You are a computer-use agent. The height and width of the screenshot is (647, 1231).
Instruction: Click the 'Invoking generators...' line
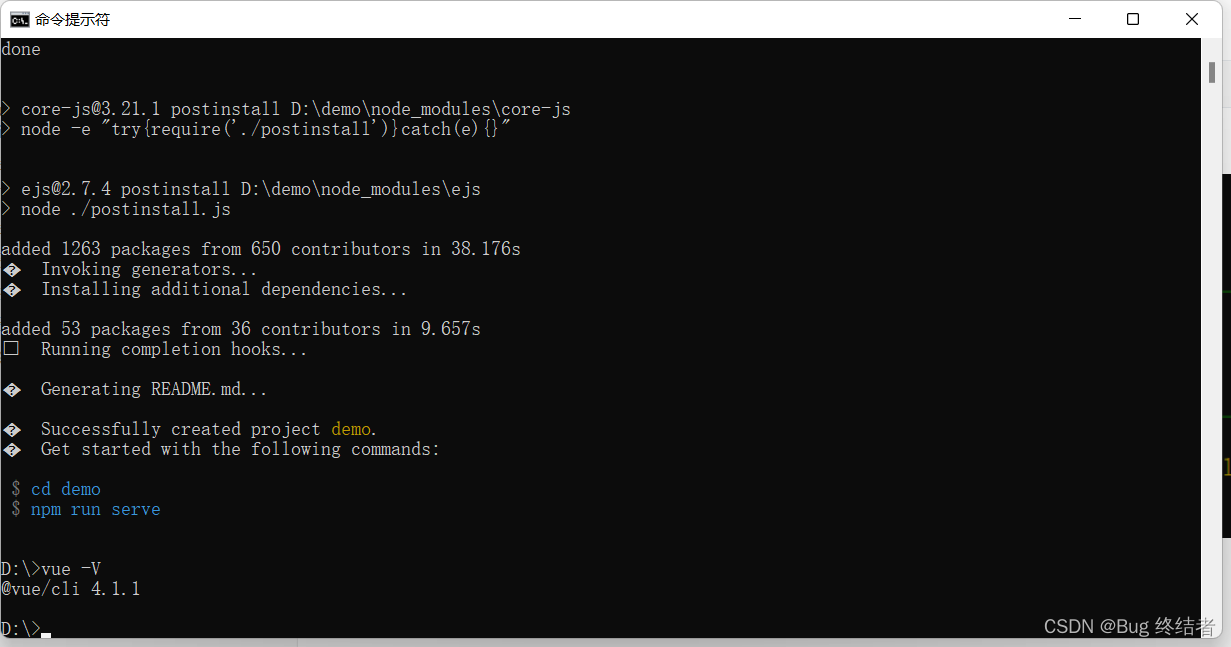click(149, 269)
